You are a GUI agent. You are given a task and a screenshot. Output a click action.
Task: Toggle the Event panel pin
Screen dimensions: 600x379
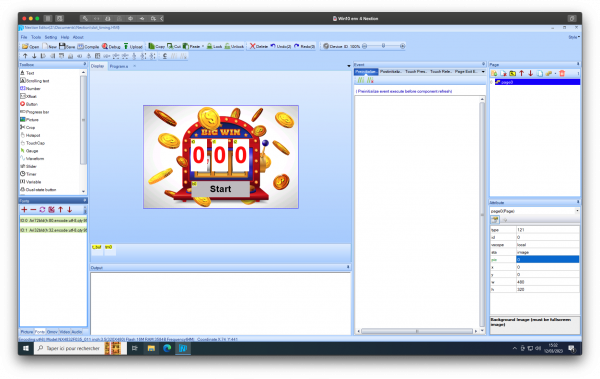(x=483, y=64)
